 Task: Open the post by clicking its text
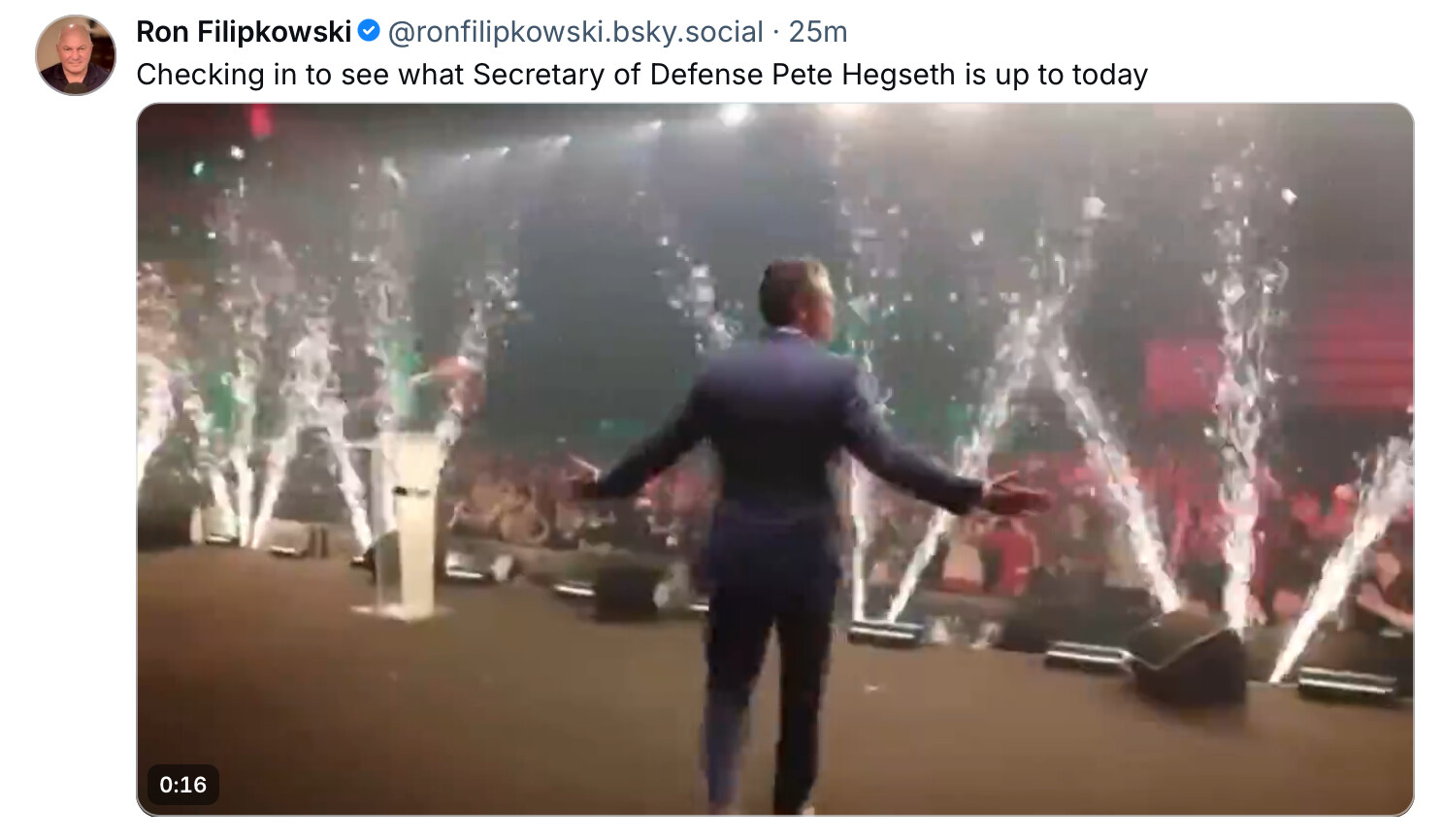pyautogui.click(x=641, y=75)
